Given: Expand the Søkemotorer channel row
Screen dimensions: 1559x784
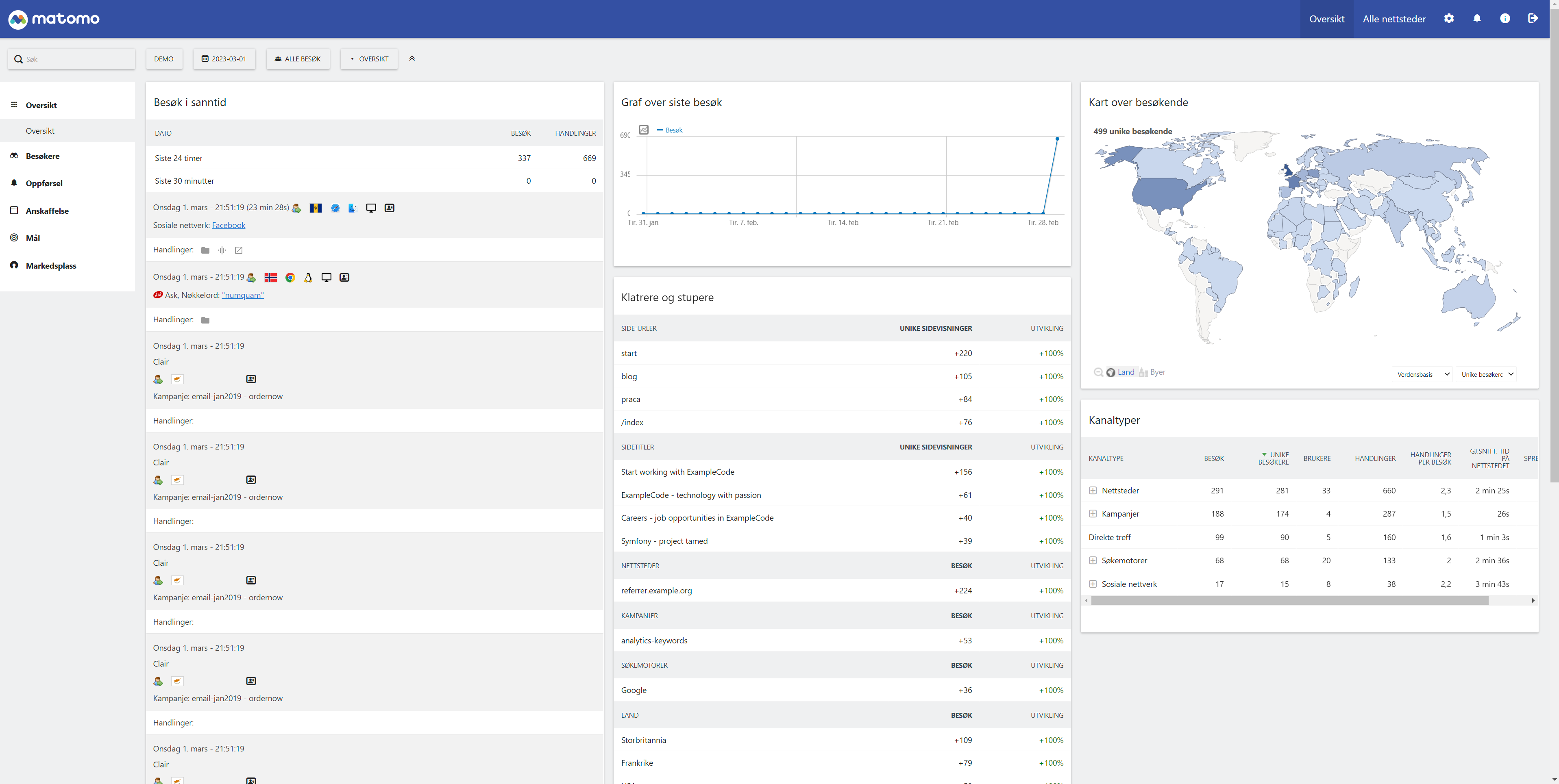Looking at the screenshot, I should pos(1093,561).
